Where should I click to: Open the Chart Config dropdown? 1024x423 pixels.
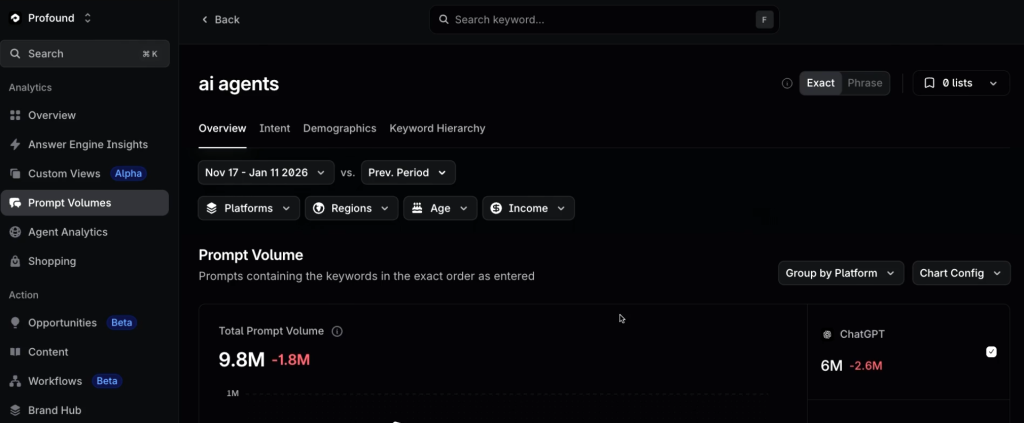pos(961,273)
